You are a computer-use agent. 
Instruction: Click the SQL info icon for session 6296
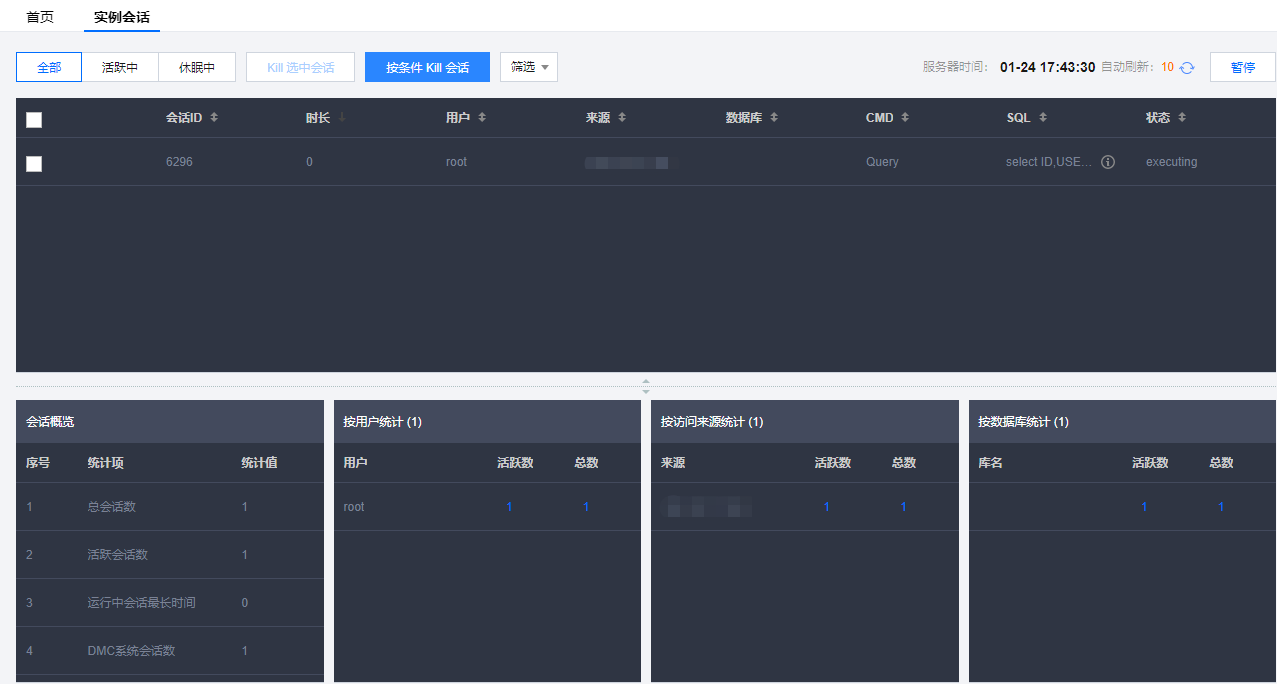1108,162
